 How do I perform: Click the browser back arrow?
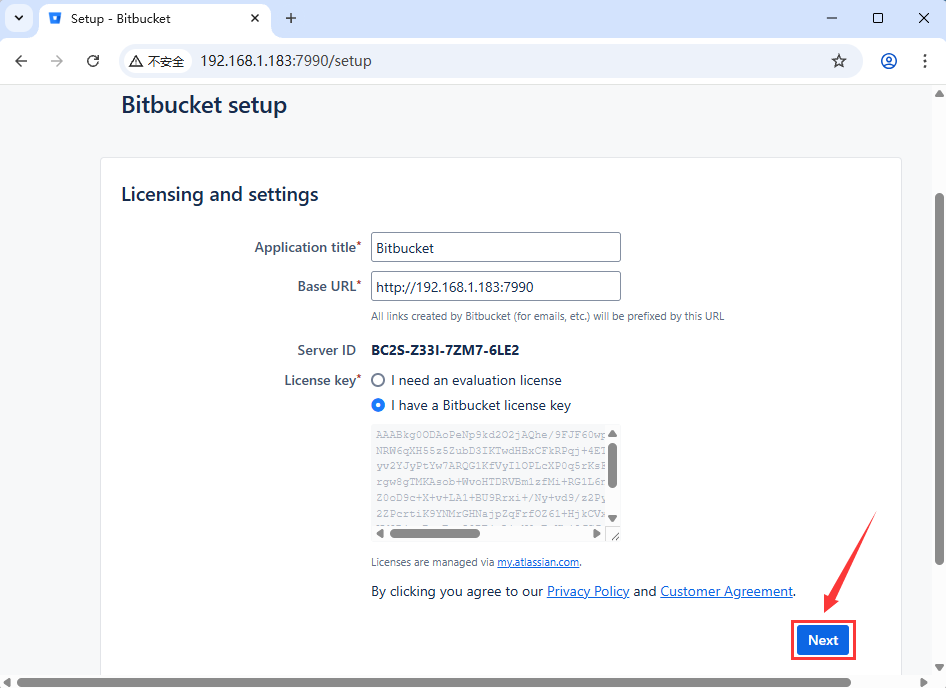[21, 61]
